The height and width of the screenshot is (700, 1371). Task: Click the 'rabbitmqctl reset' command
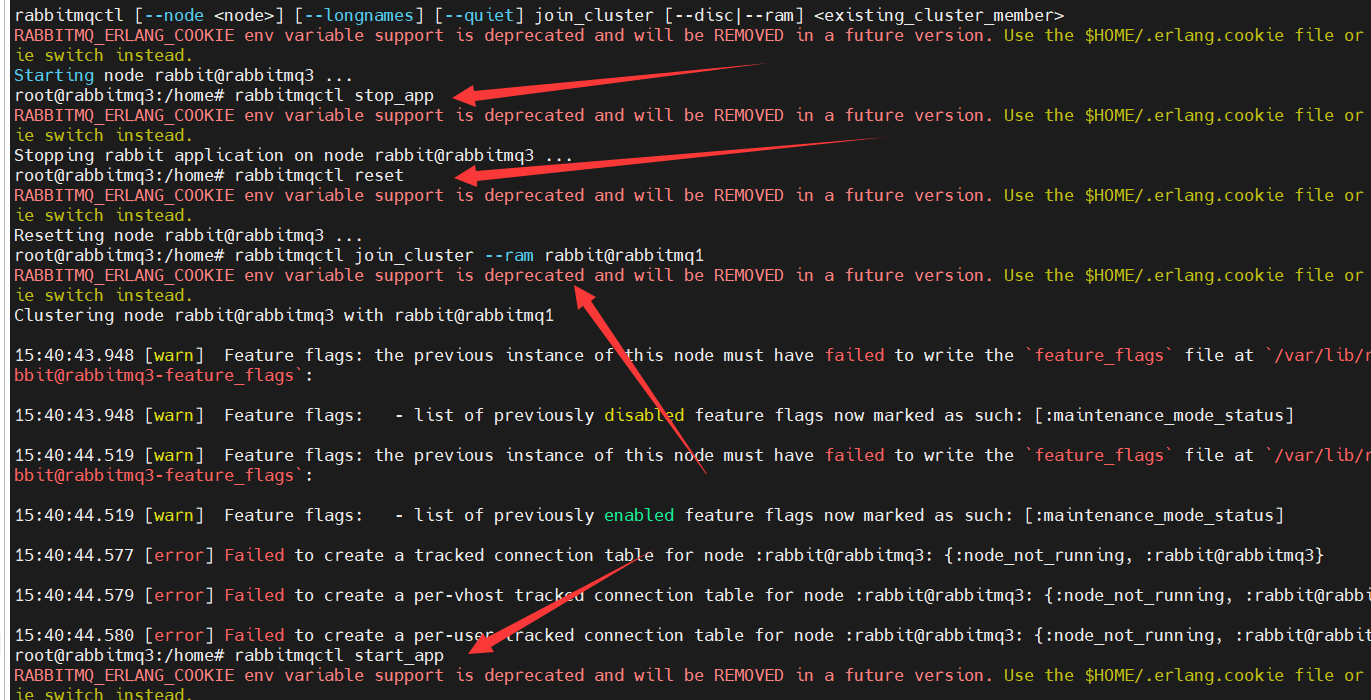pyautogui.click(x=319, y=175)
